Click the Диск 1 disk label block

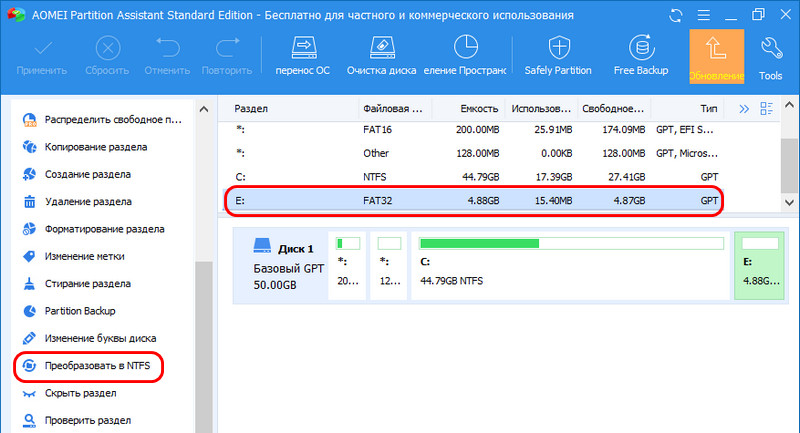(x=281, y=266)
